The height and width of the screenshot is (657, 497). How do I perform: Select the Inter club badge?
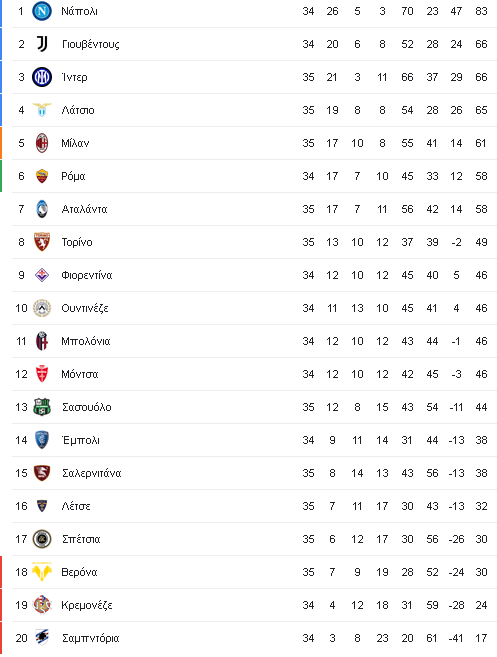42,77
